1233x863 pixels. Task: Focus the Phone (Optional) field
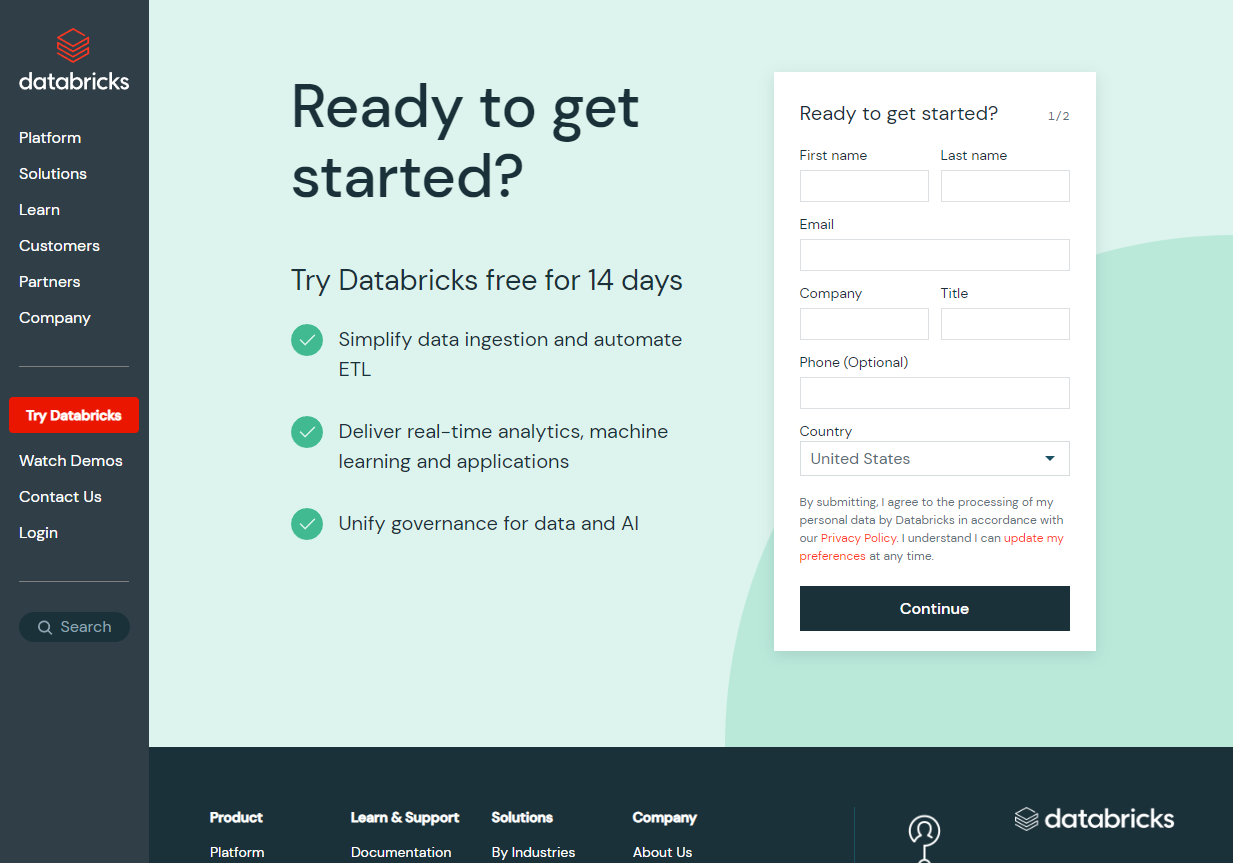(935, 393)
